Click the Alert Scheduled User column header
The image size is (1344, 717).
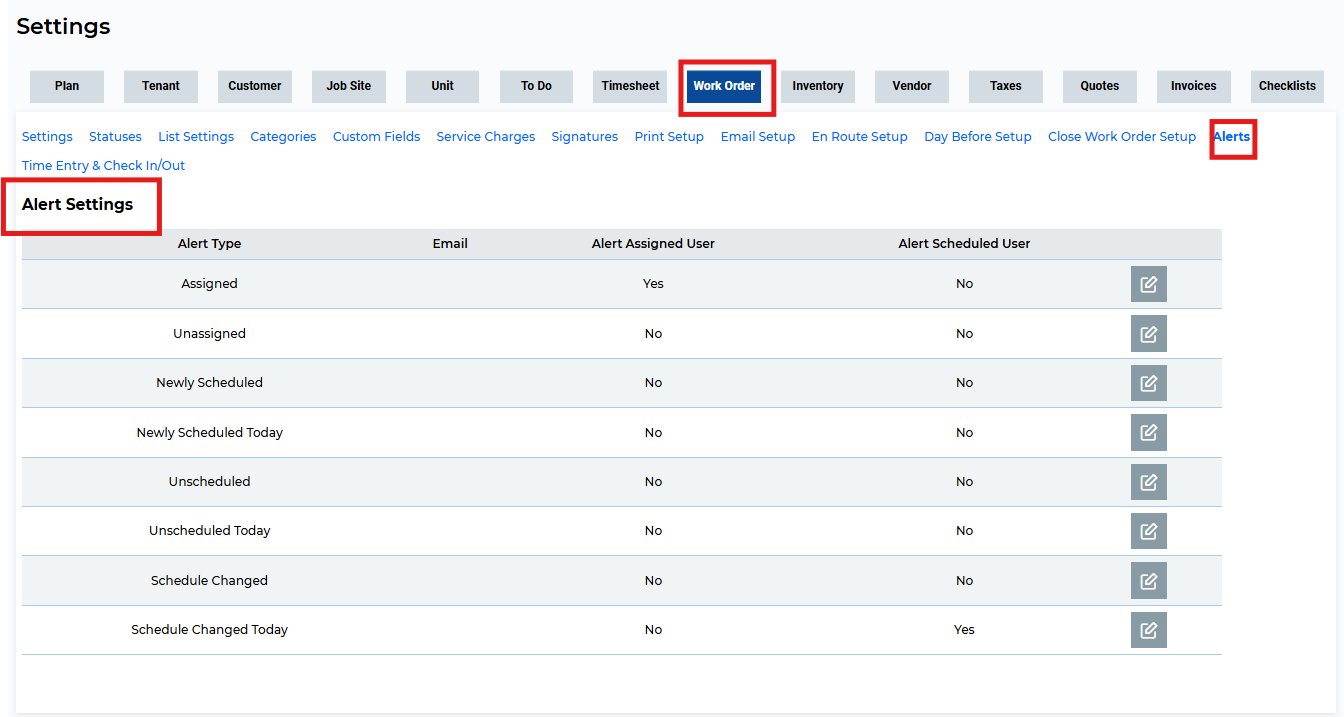(x=964, y=244)
